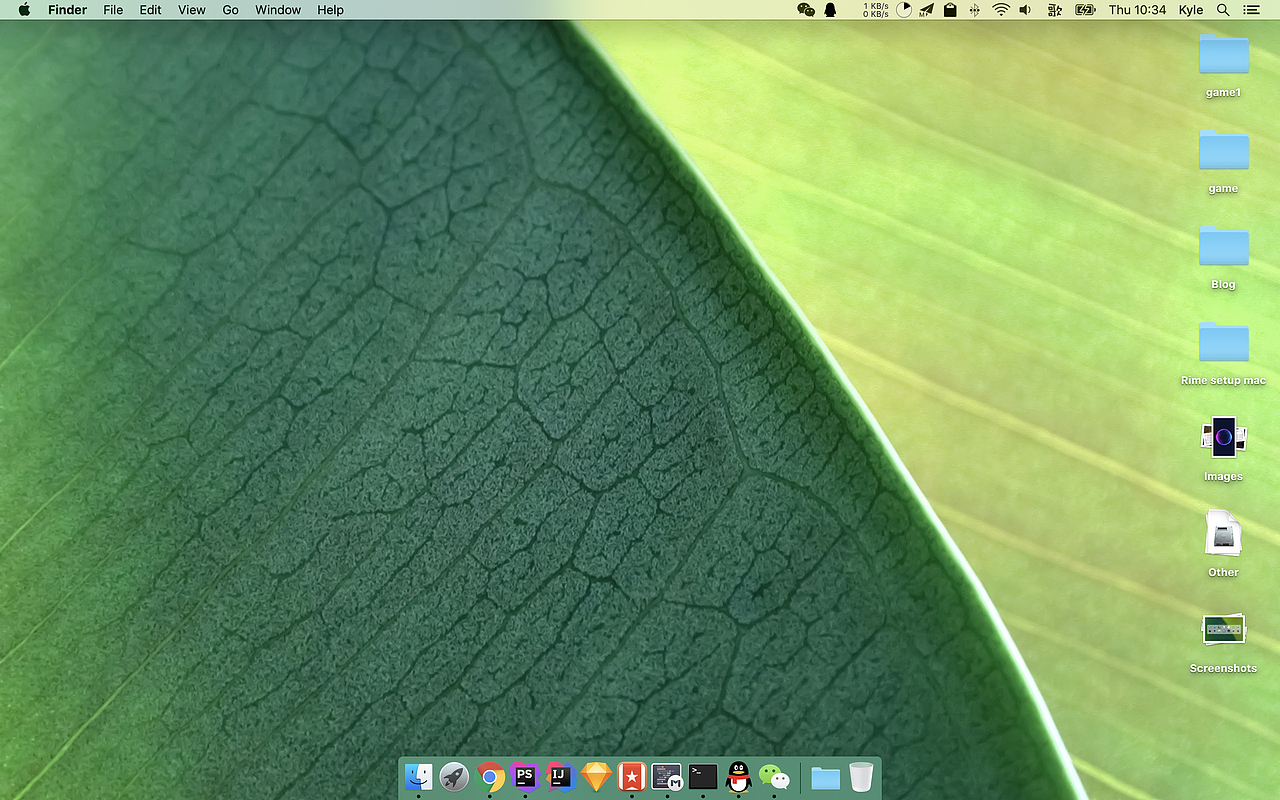Open the Markdown editor app in Dock
The height and width of the screenshot is (800, 1280).
[x=667, y=776]
